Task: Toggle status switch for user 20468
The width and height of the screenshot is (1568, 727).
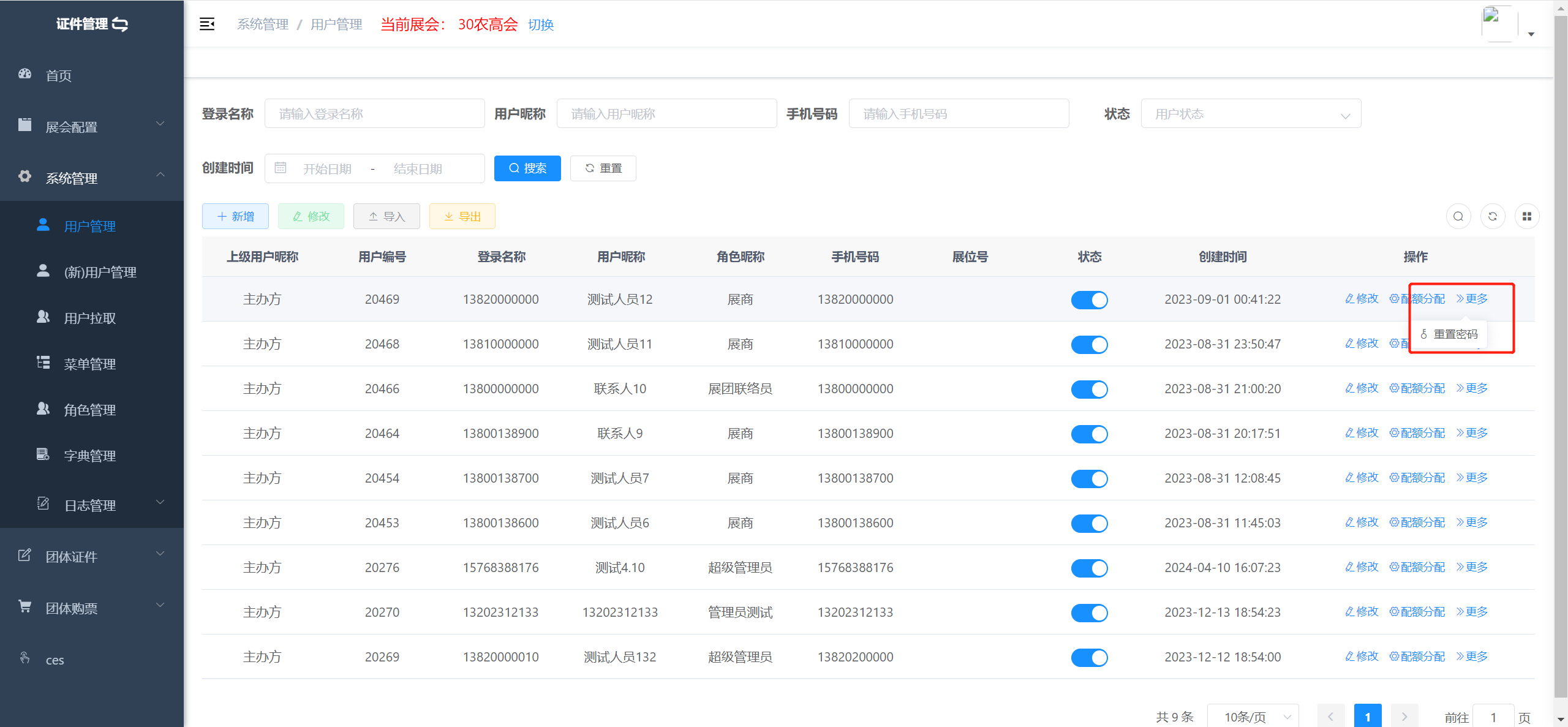Action: click(1089, 345)
